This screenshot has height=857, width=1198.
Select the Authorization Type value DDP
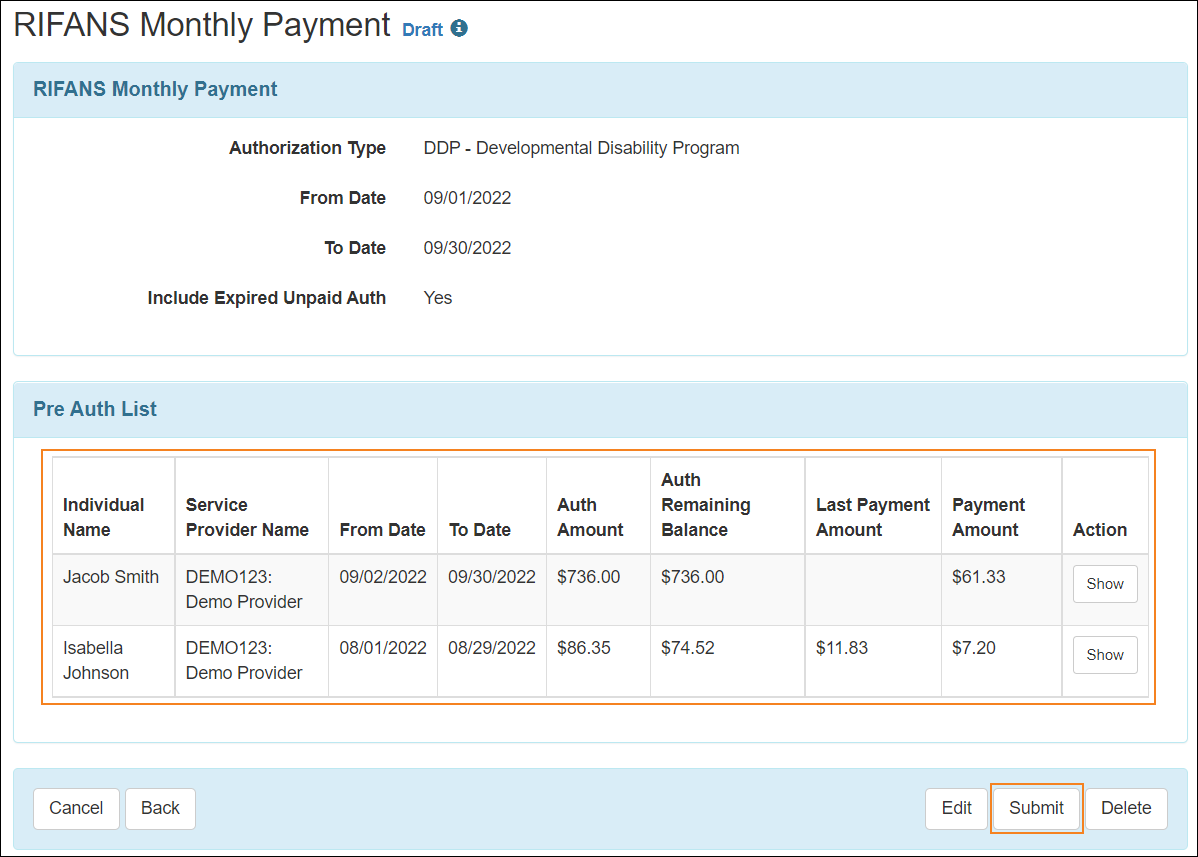(582, 147)
